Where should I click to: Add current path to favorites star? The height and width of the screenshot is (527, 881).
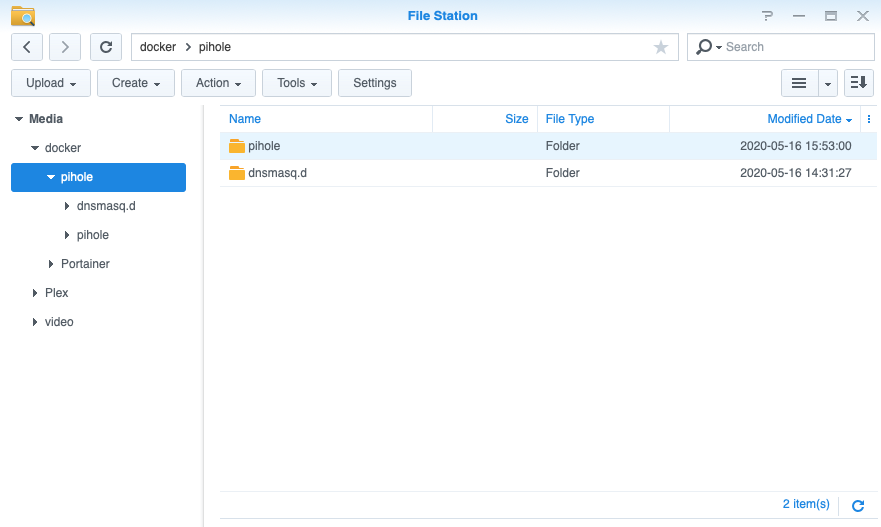661,47
